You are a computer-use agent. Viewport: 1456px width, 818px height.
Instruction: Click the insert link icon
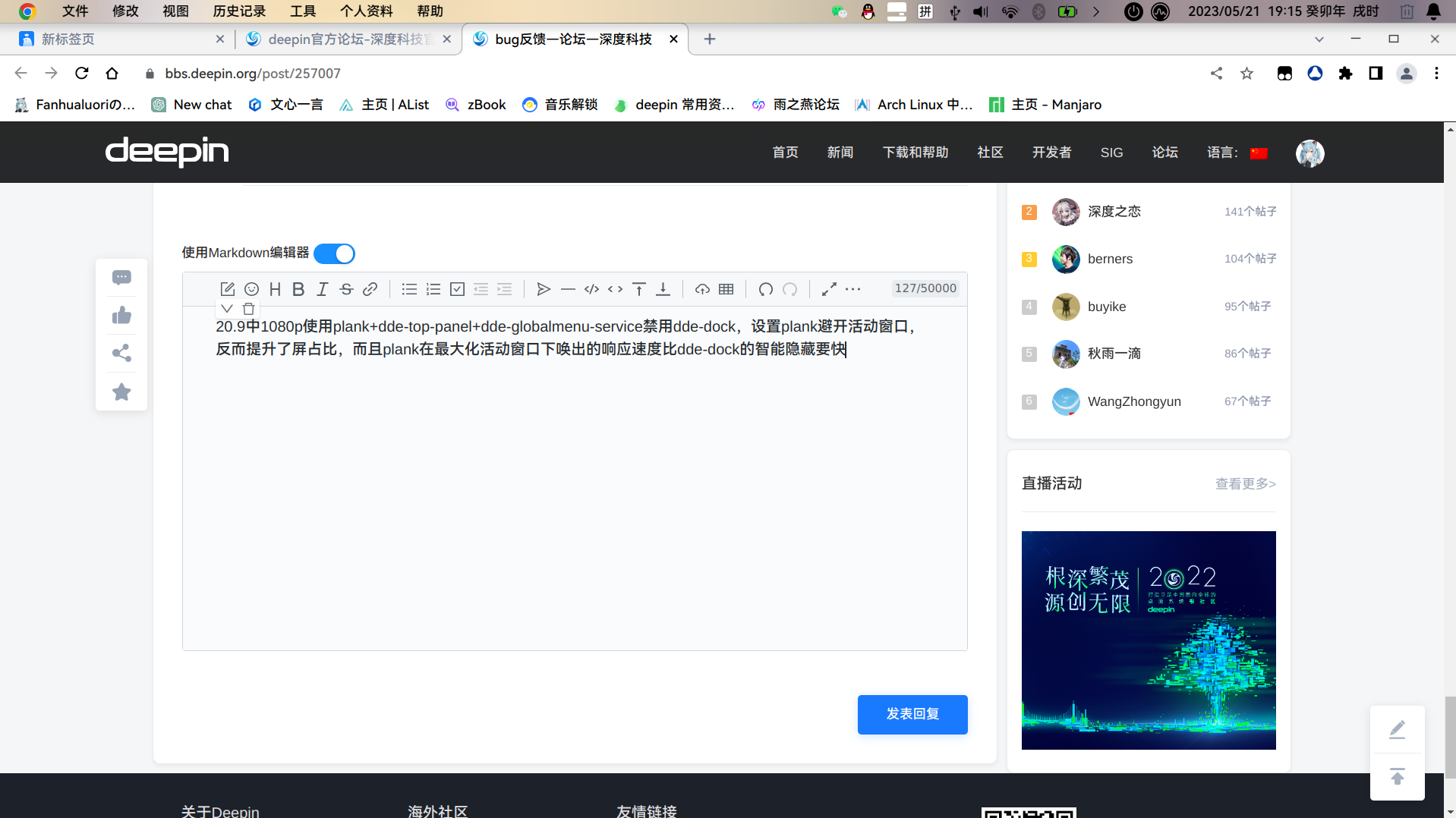click(370, 289)
